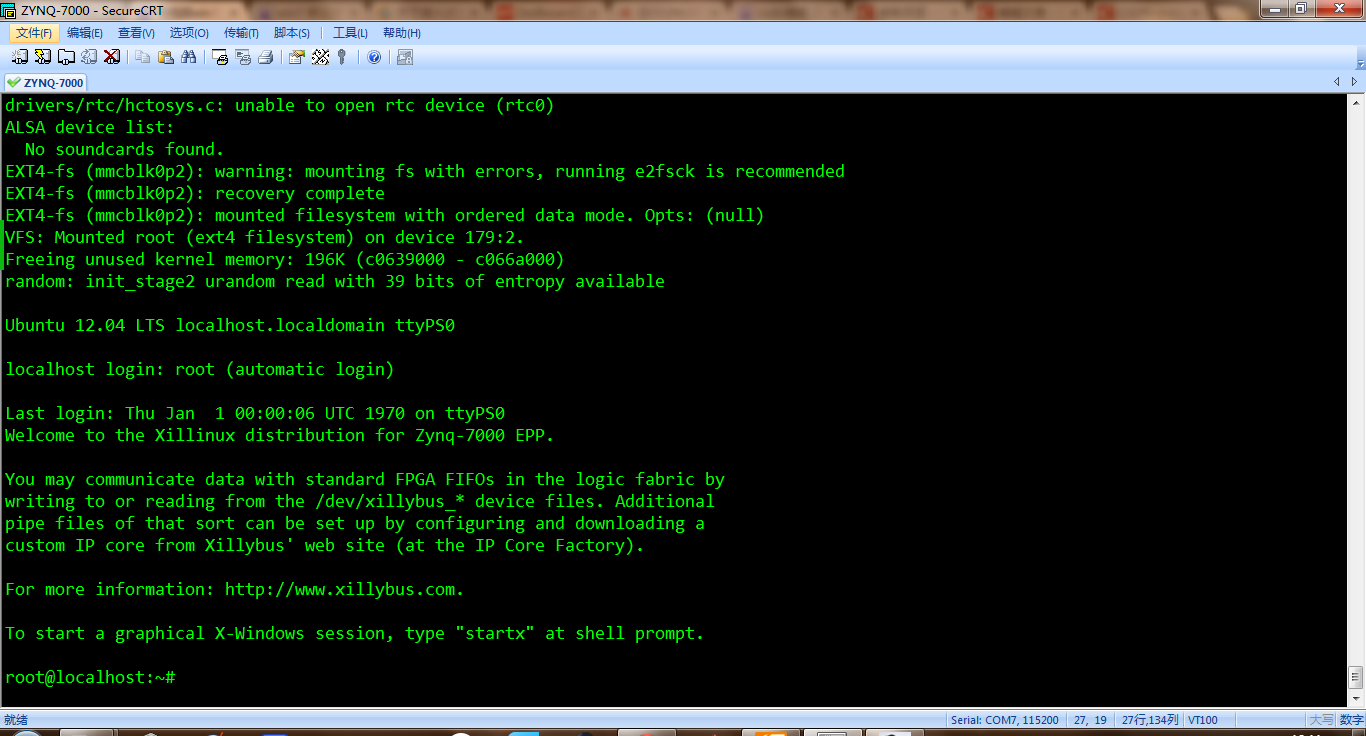
Task: Click the Print Screen icon
Action: [220, 57]
